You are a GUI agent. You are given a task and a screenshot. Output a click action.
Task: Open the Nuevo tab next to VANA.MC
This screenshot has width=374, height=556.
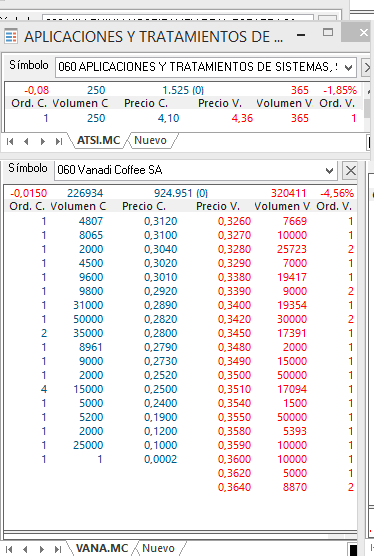[158, 548]
